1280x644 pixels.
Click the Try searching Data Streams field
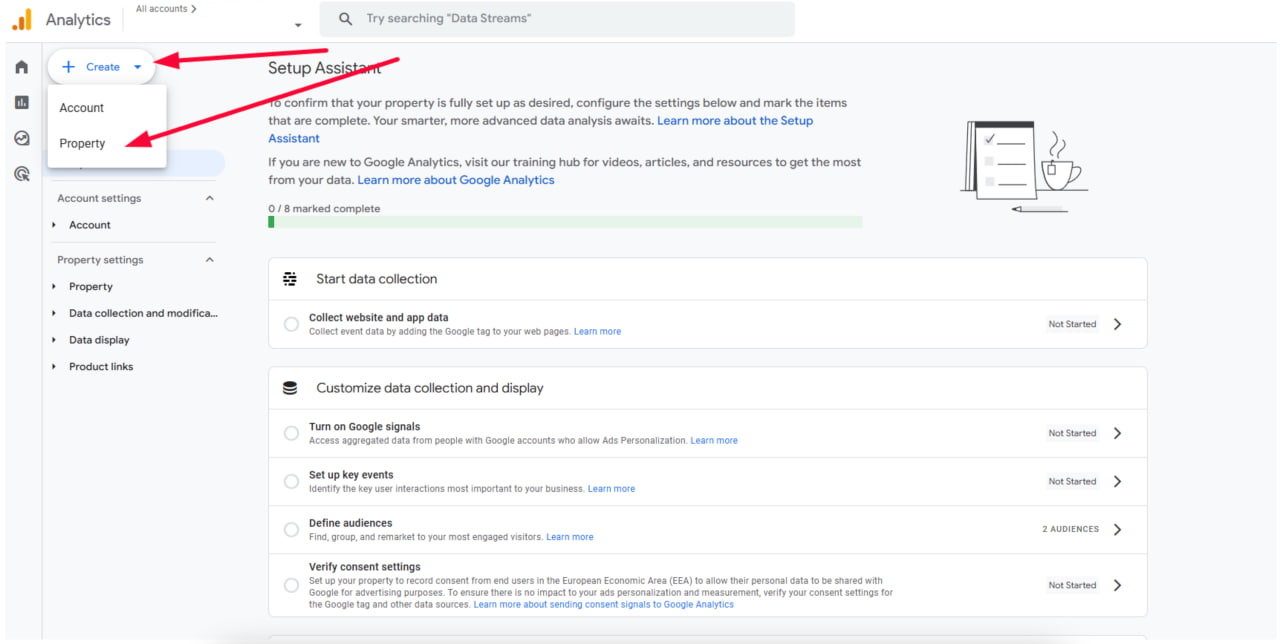pyautogui.click(x=557, y=19)
